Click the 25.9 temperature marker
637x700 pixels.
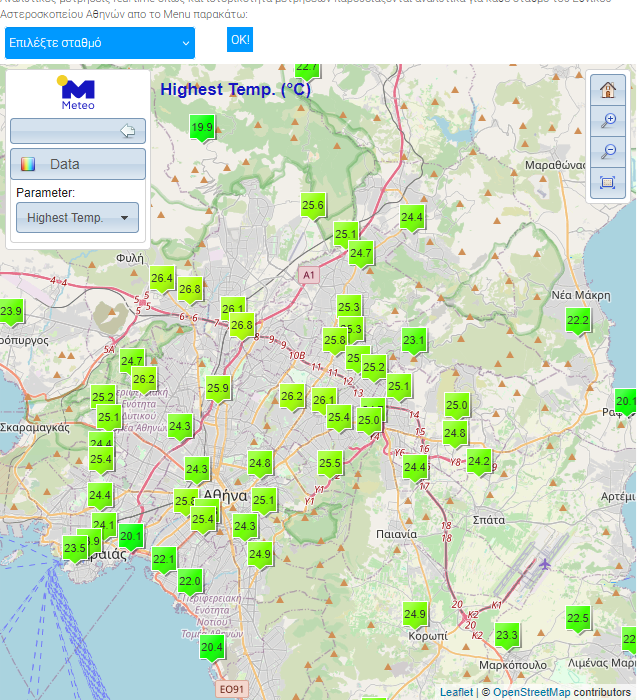[218, 389]
